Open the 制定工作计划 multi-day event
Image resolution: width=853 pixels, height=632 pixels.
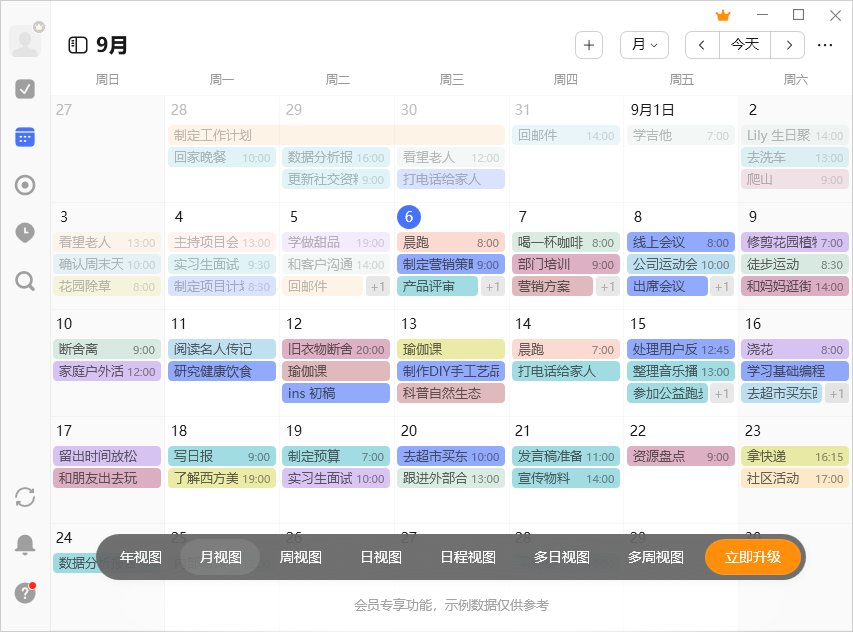(x=336, y=135)
